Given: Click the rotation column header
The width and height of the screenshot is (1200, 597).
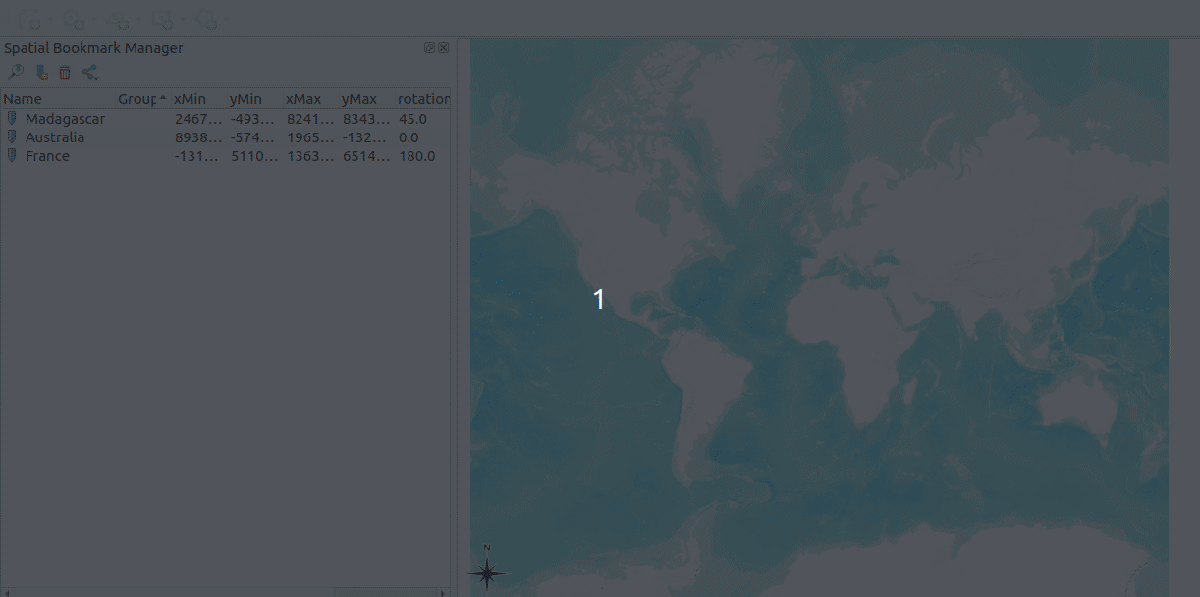Looking at the screenshot, I should click(423, 99).
